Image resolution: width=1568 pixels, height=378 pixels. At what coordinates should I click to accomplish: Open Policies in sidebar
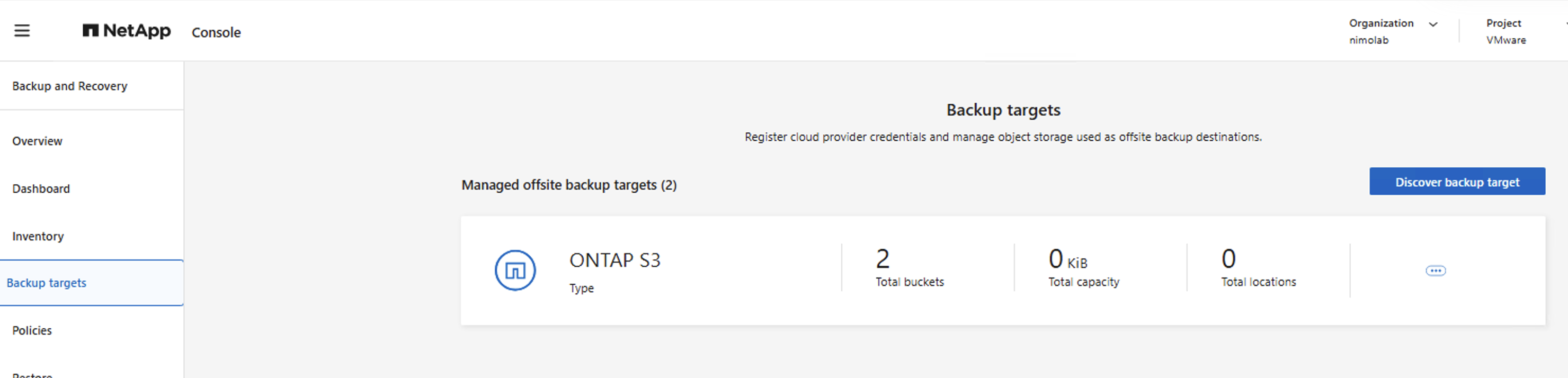click(x=32, y=330)
